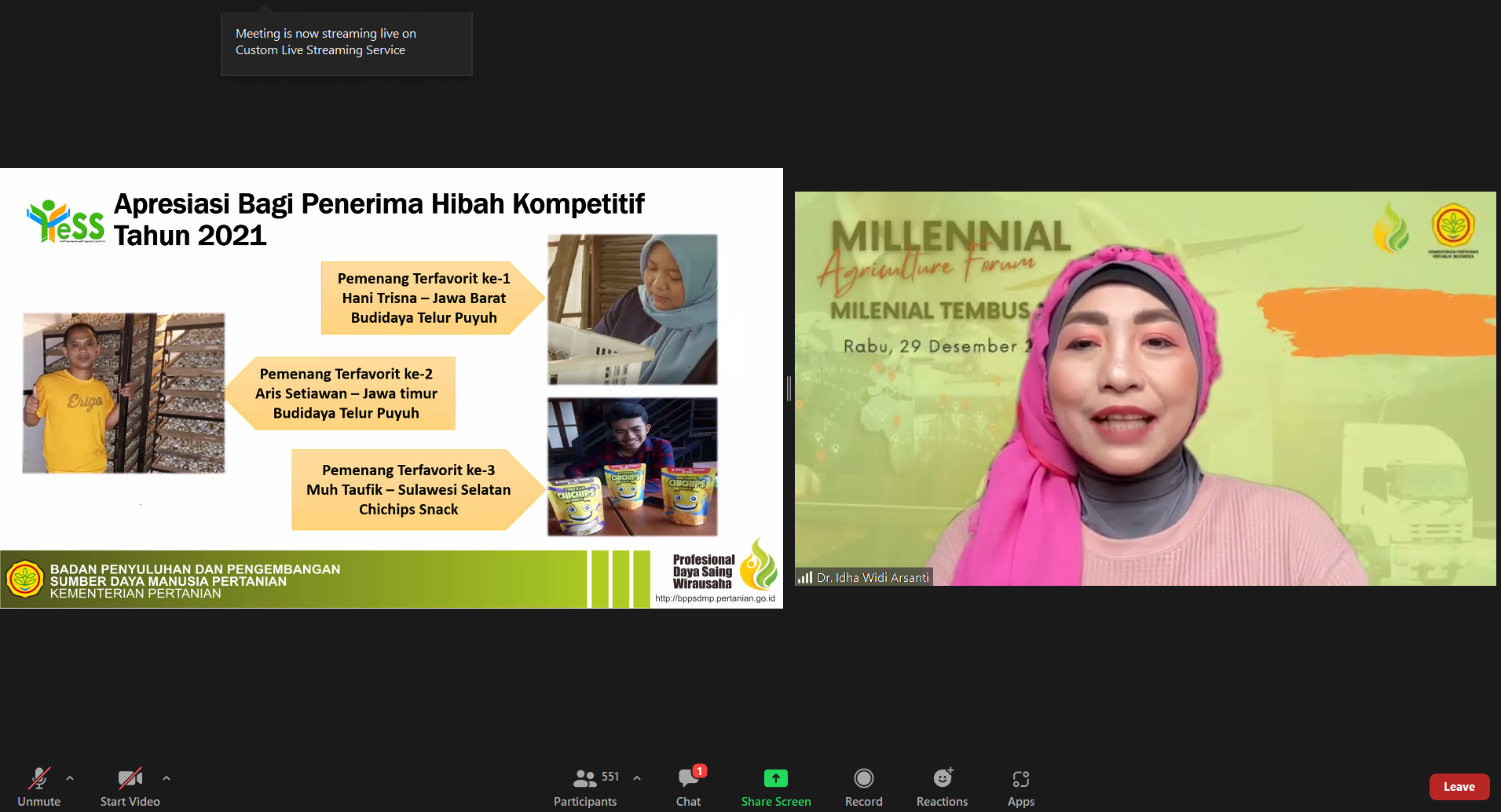Click the Hani Trisna photo on slide
The image size is (1501, 812).
pos(632,309)
